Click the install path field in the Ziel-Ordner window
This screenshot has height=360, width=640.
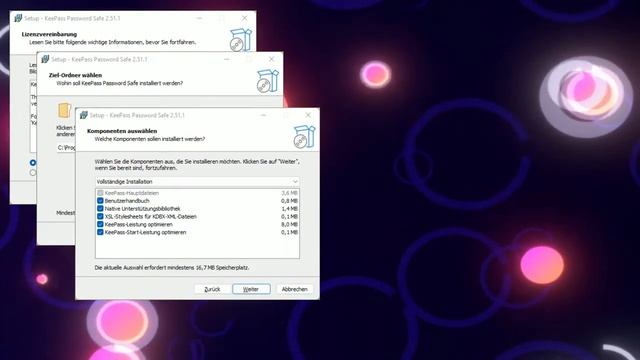(x=66, y=147)
